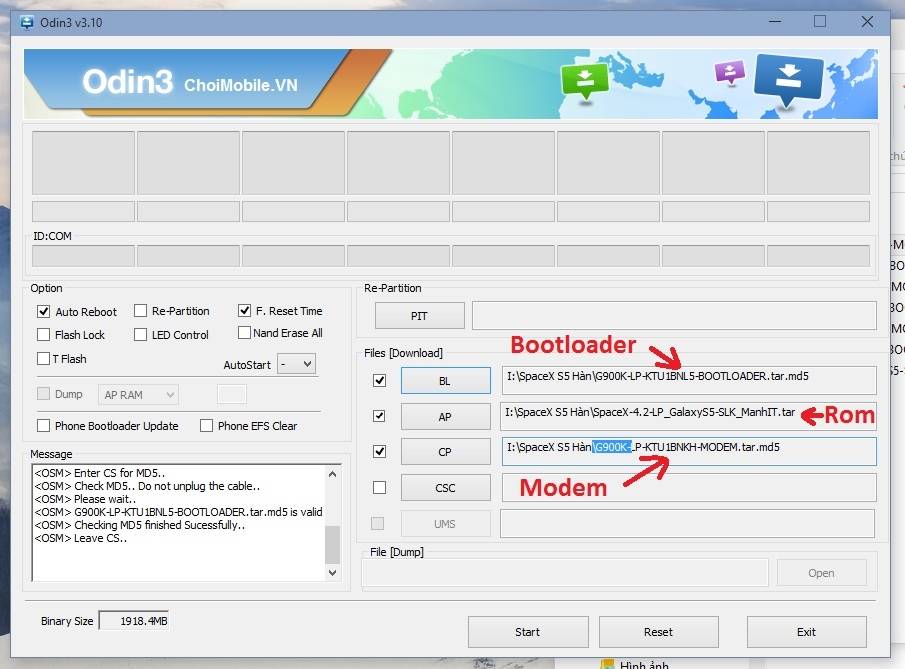This screenshot has height=669, width=905.
Task: Click '<OSM> Please wait..' log line
Action: (85, 499)
